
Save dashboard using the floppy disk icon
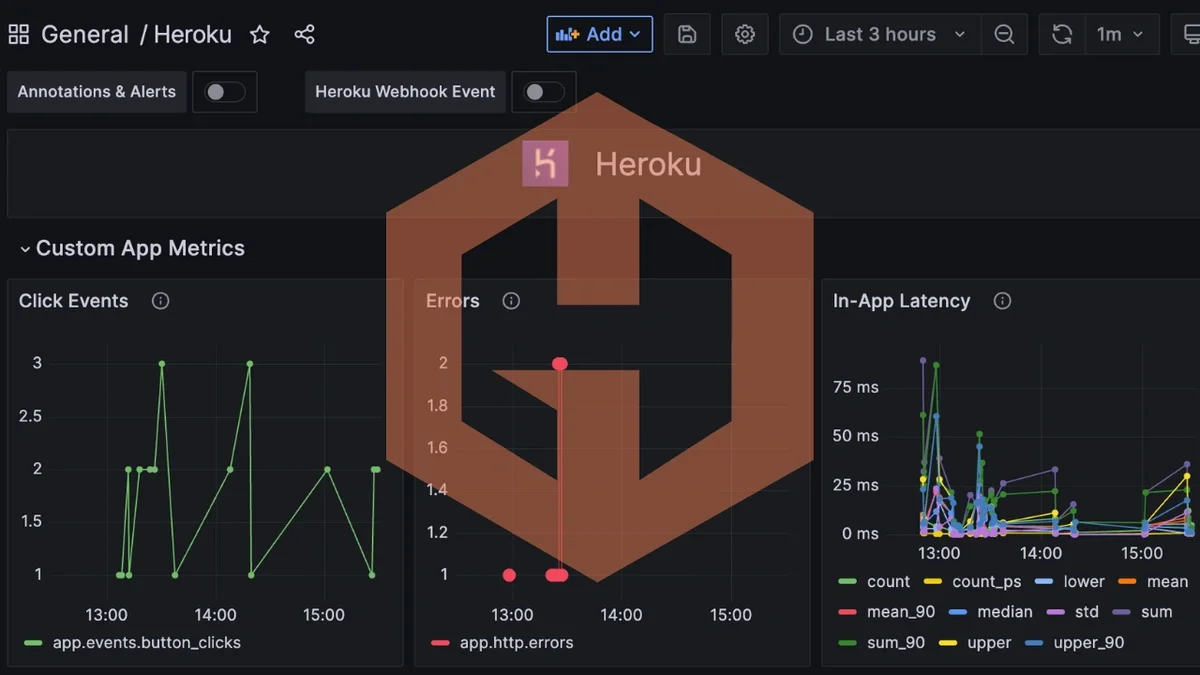687,34
